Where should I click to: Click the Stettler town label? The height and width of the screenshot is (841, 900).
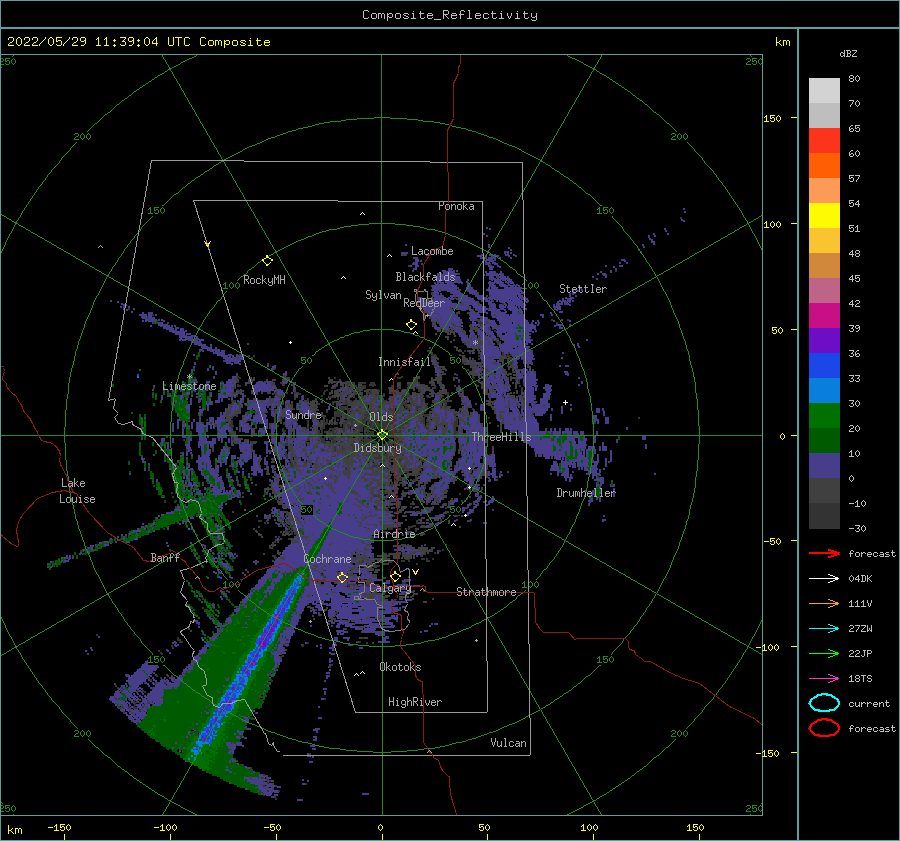click(583, 289)
